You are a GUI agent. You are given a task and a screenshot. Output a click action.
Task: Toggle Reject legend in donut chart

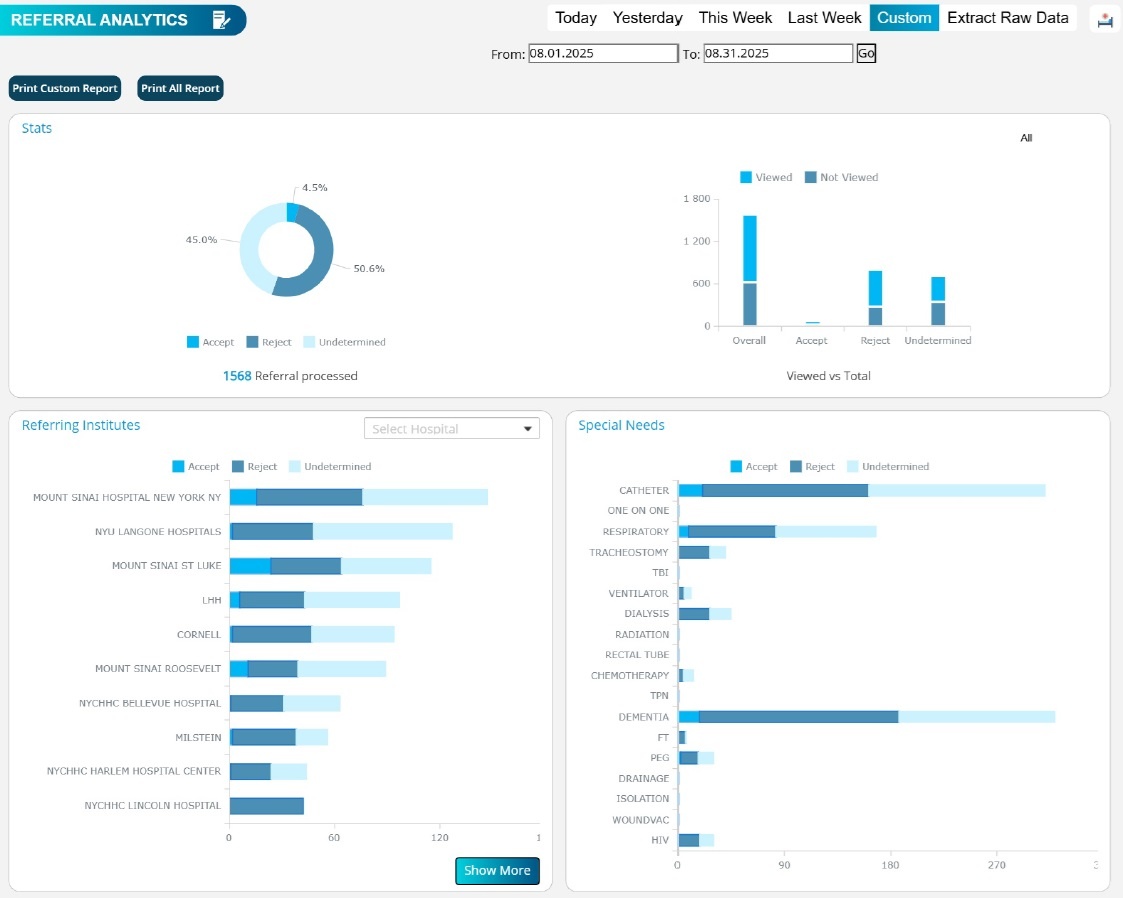point(269,342)
